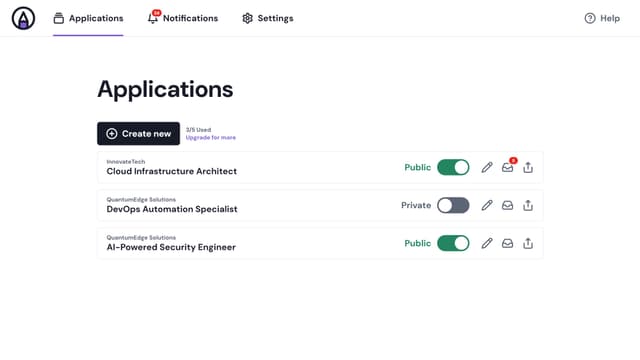Follow the Upgrade for more link
Screen dimensions: 640x360
point(211,138)
